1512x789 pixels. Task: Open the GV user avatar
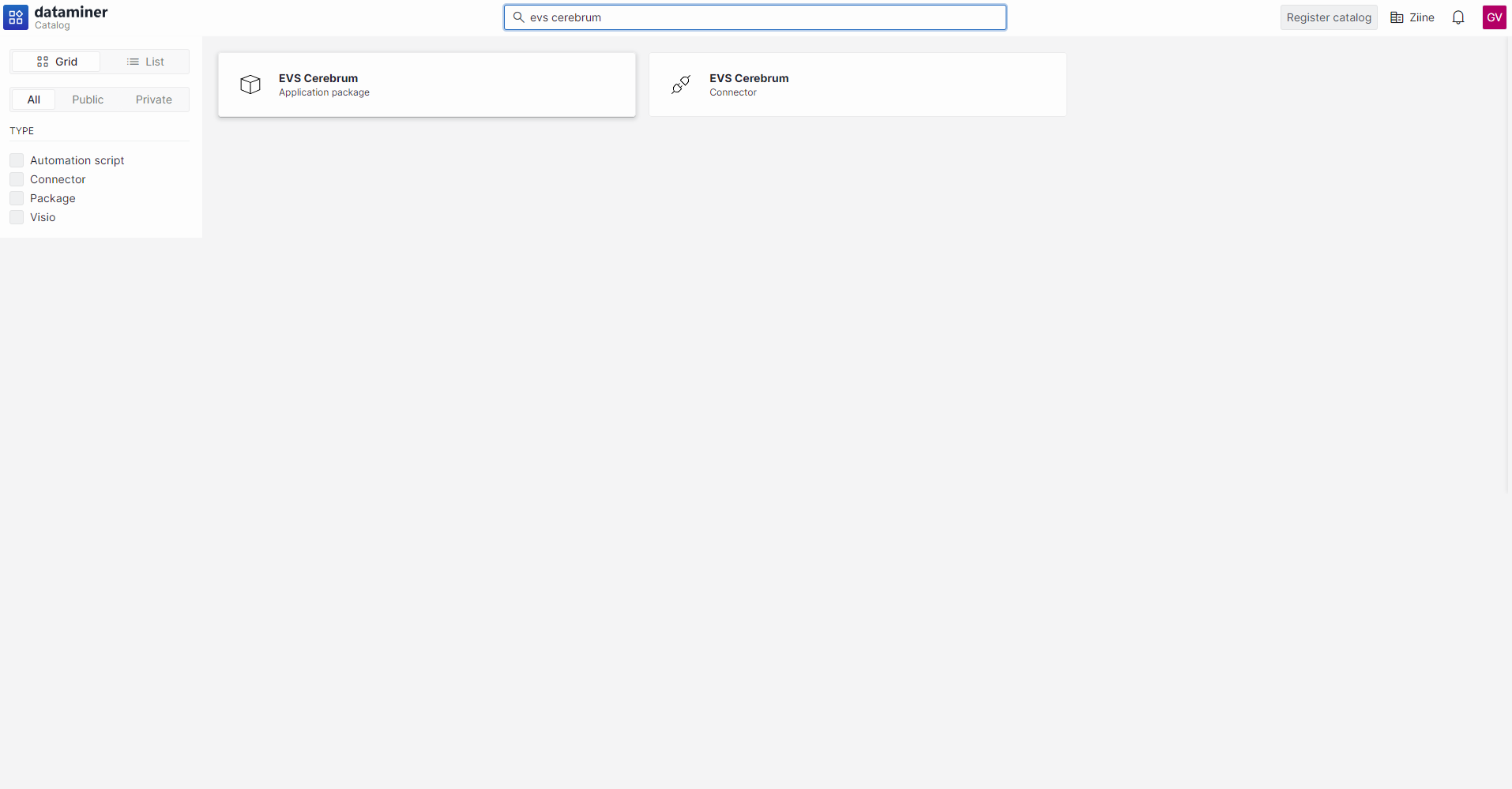tap(1495, 17)
